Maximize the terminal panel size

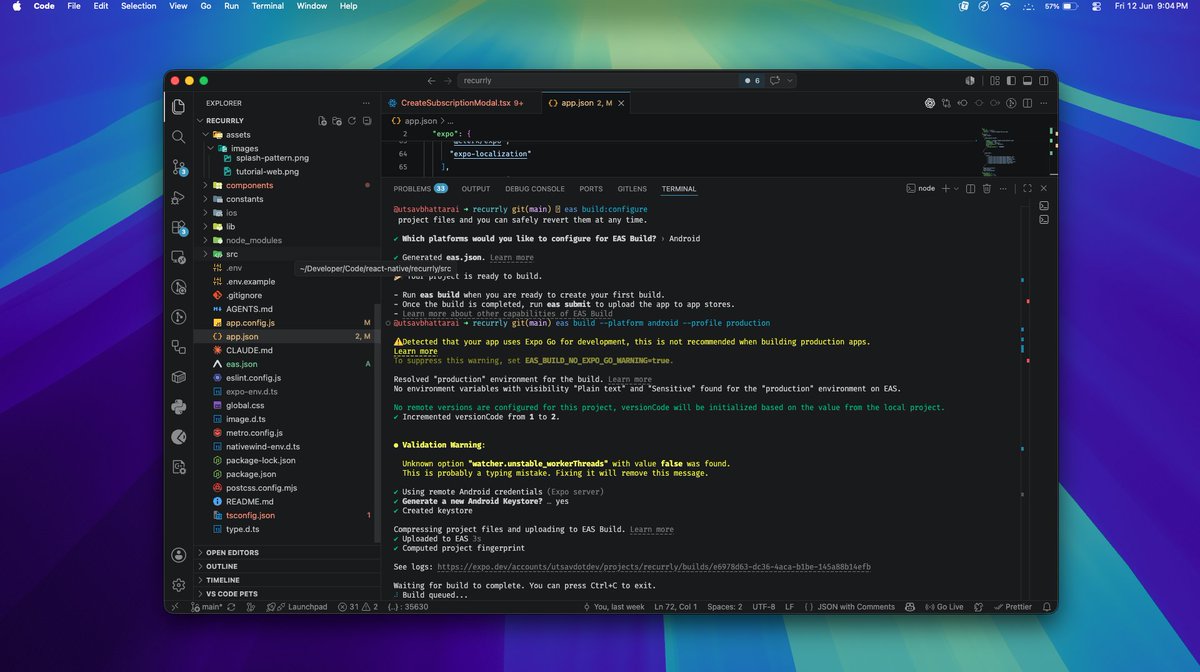point(1027,188)
